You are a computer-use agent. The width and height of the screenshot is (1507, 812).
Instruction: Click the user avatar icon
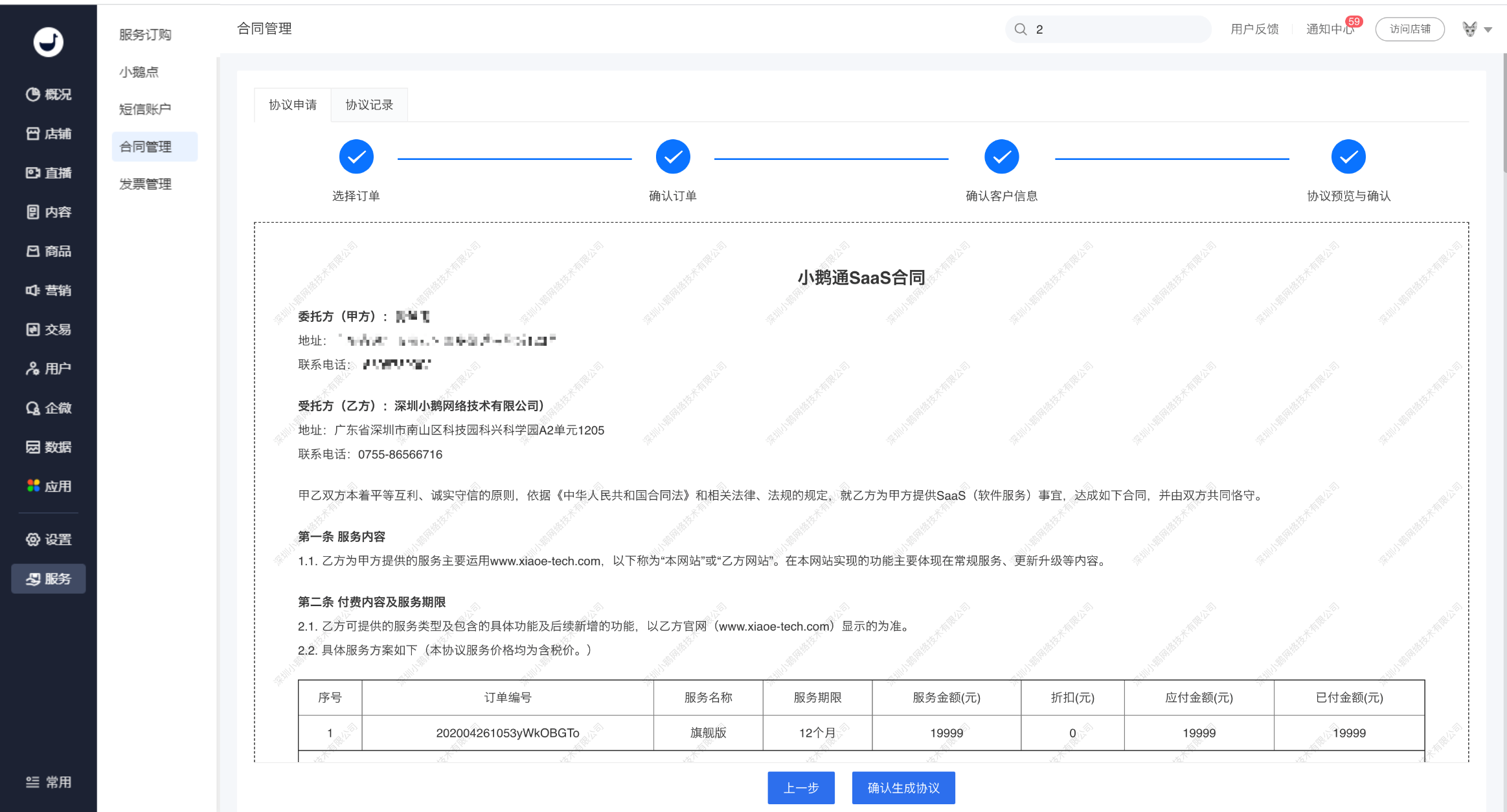(1469, 29)
